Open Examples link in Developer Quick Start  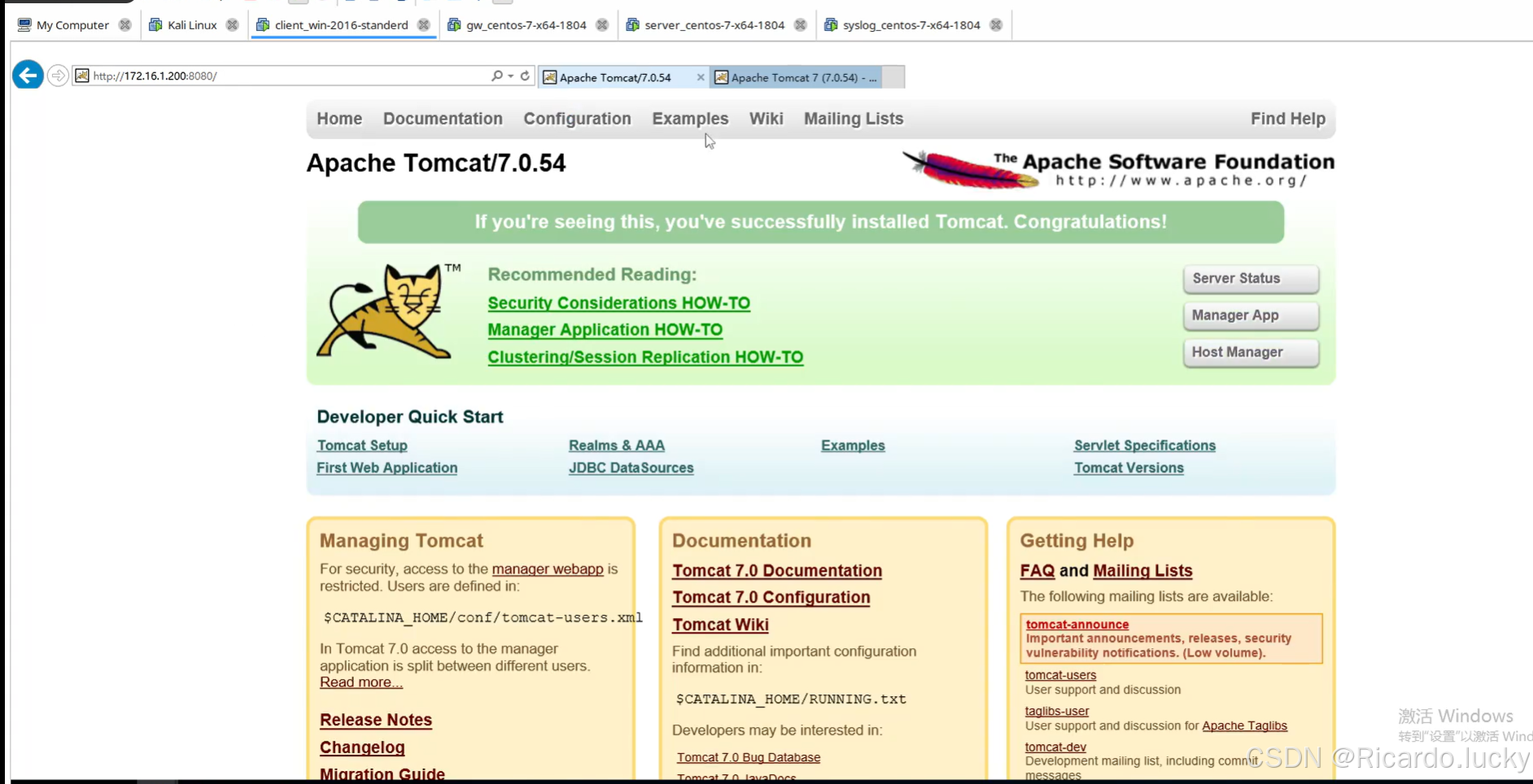pyautogui.click(x=853, y=446)
